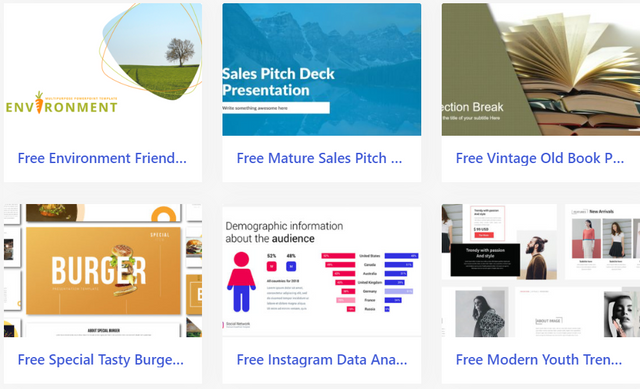Image resolution: width=640 pixels, height=389 pixels.
Task: Open the Sales Pitch Deck thumbnail
Action: click(x=322, y=69)
